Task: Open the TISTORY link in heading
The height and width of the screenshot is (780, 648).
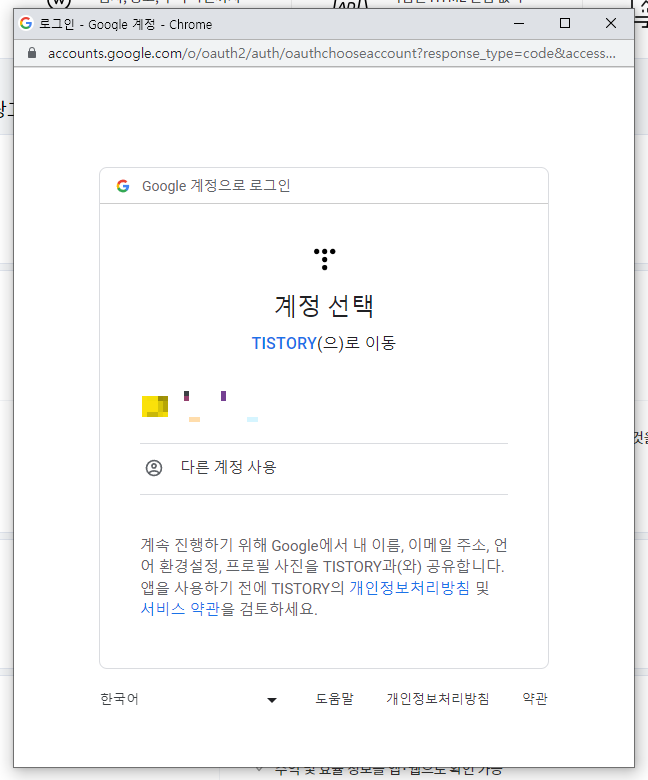Action: click(x=284, y=343)
